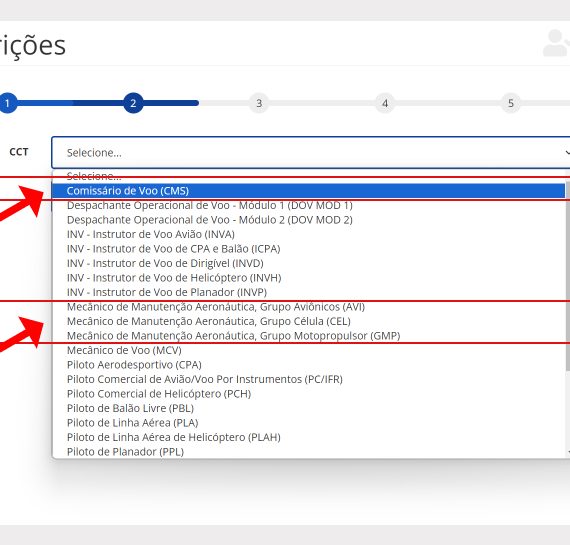
Task: Click the dropdown list scrollbar
Action: click(568, 276)
